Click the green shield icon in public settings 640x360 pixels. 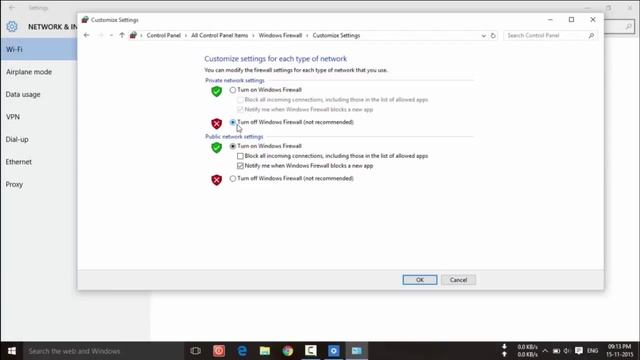pos(216,147)
